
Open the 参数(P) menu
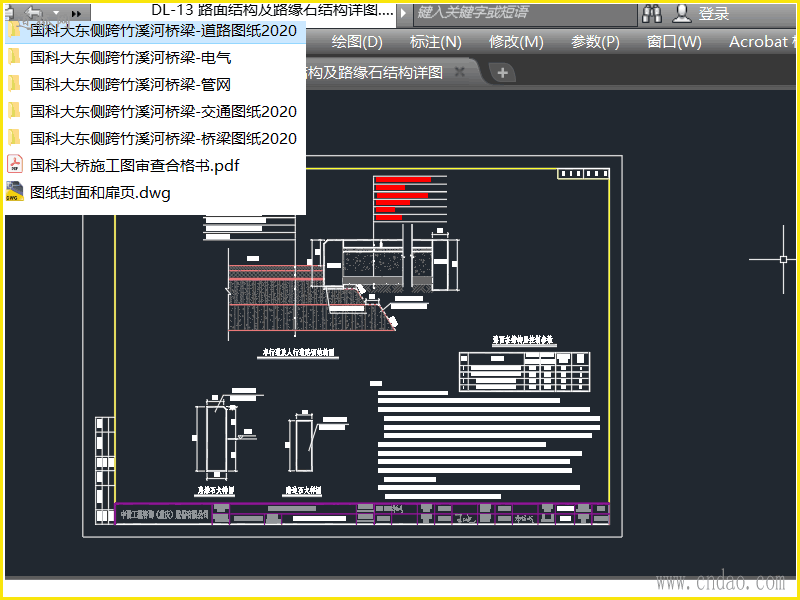tap(595, 42)
